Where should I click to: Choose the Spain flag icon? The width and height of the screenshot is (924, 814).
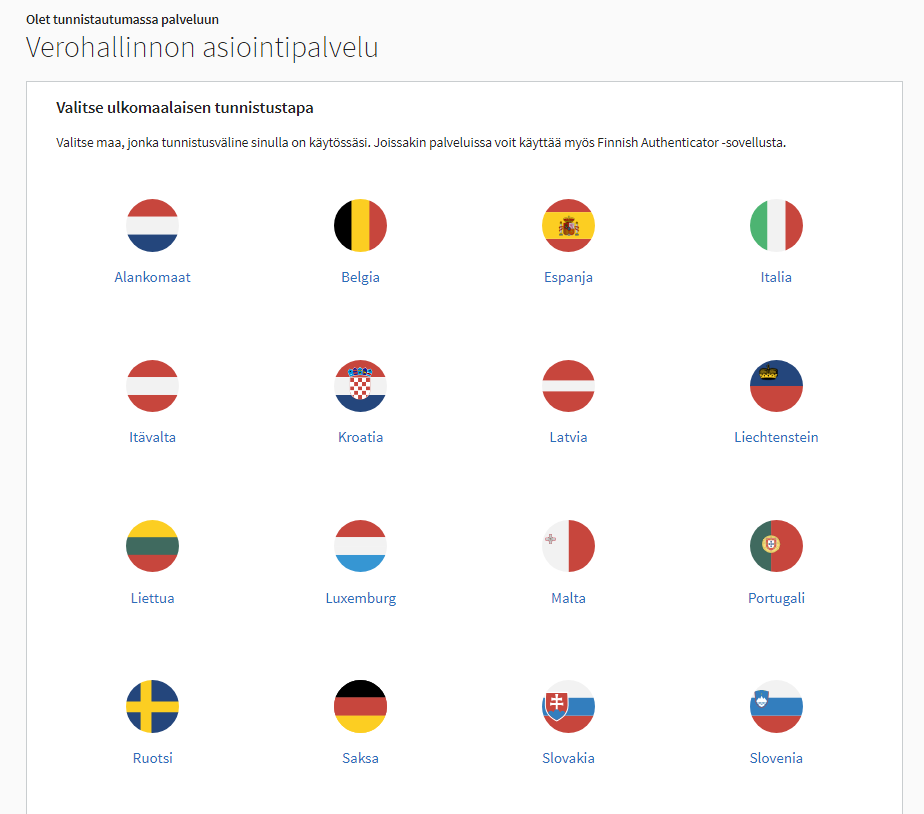coord(568,225)
